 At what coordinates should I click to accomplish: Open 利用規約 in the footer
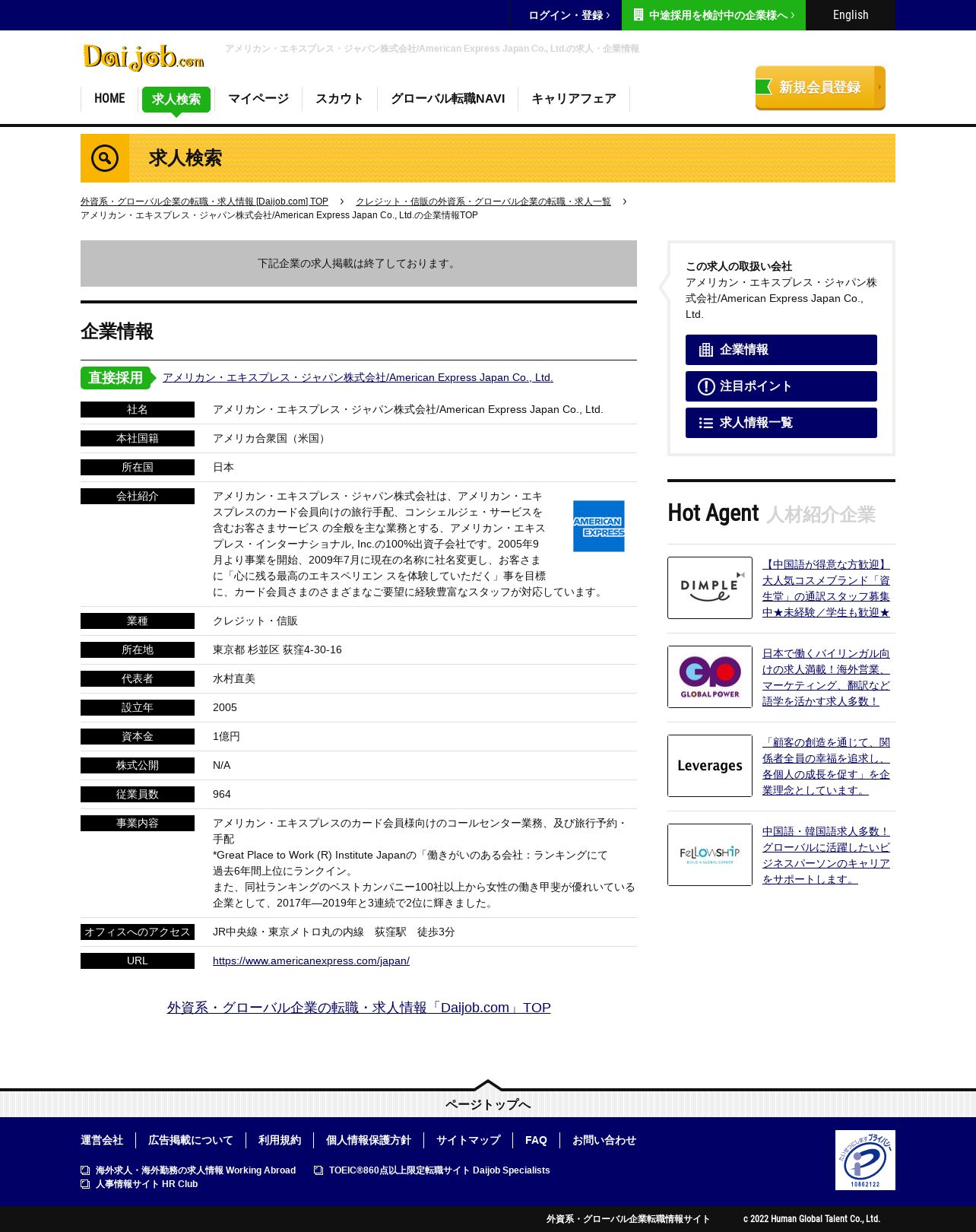(280, 1140)
